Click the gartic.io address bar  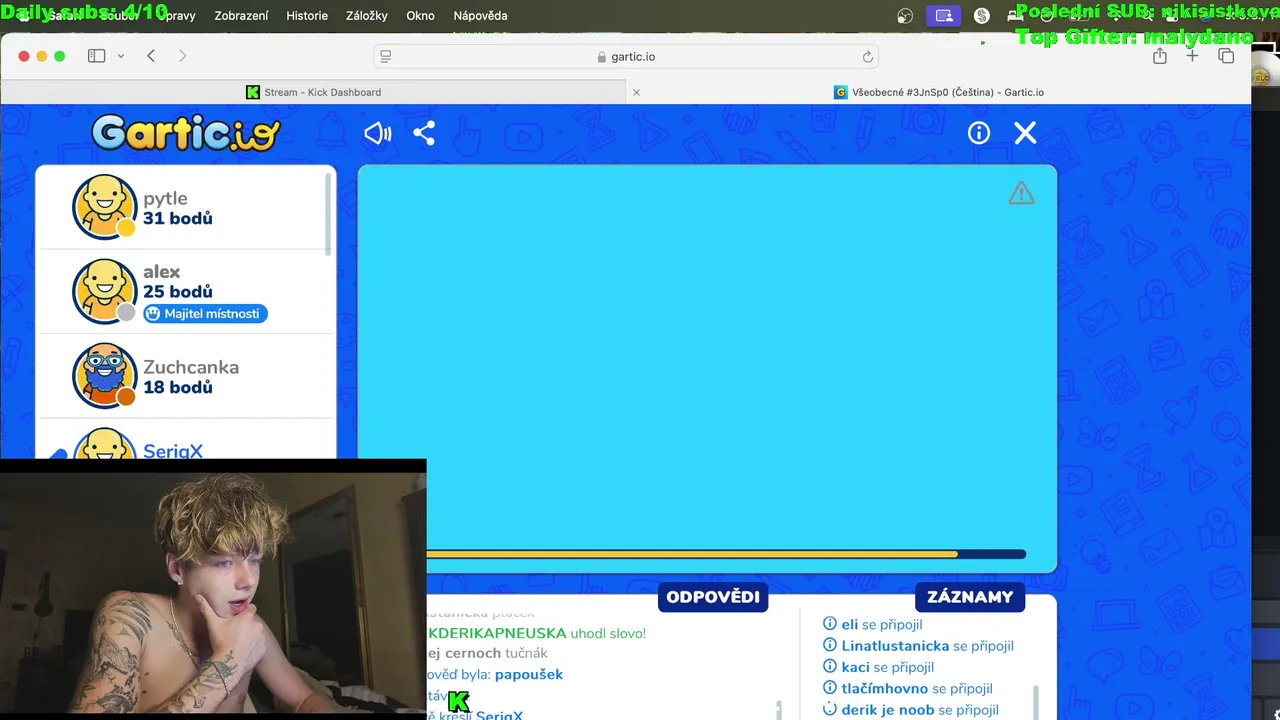627,57
